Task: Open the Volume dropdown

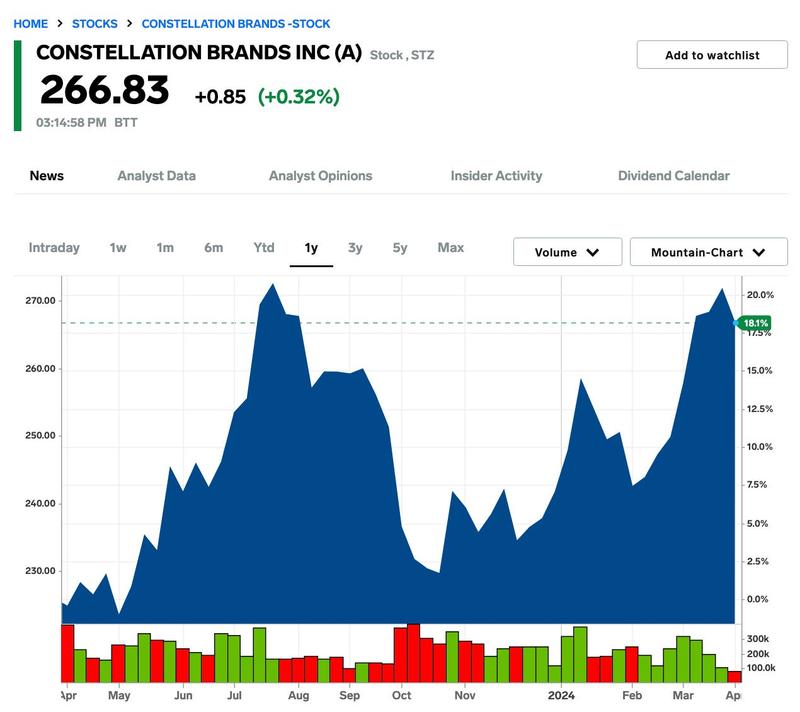Action: [567, 252]
